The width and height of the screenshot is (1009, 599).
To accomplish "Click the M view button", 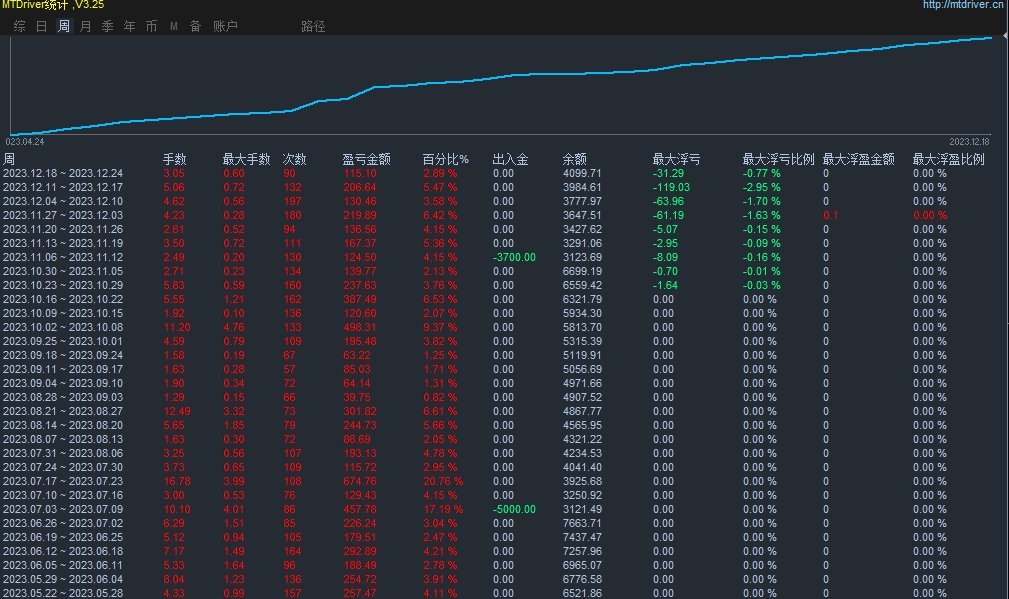I will 172,27.
